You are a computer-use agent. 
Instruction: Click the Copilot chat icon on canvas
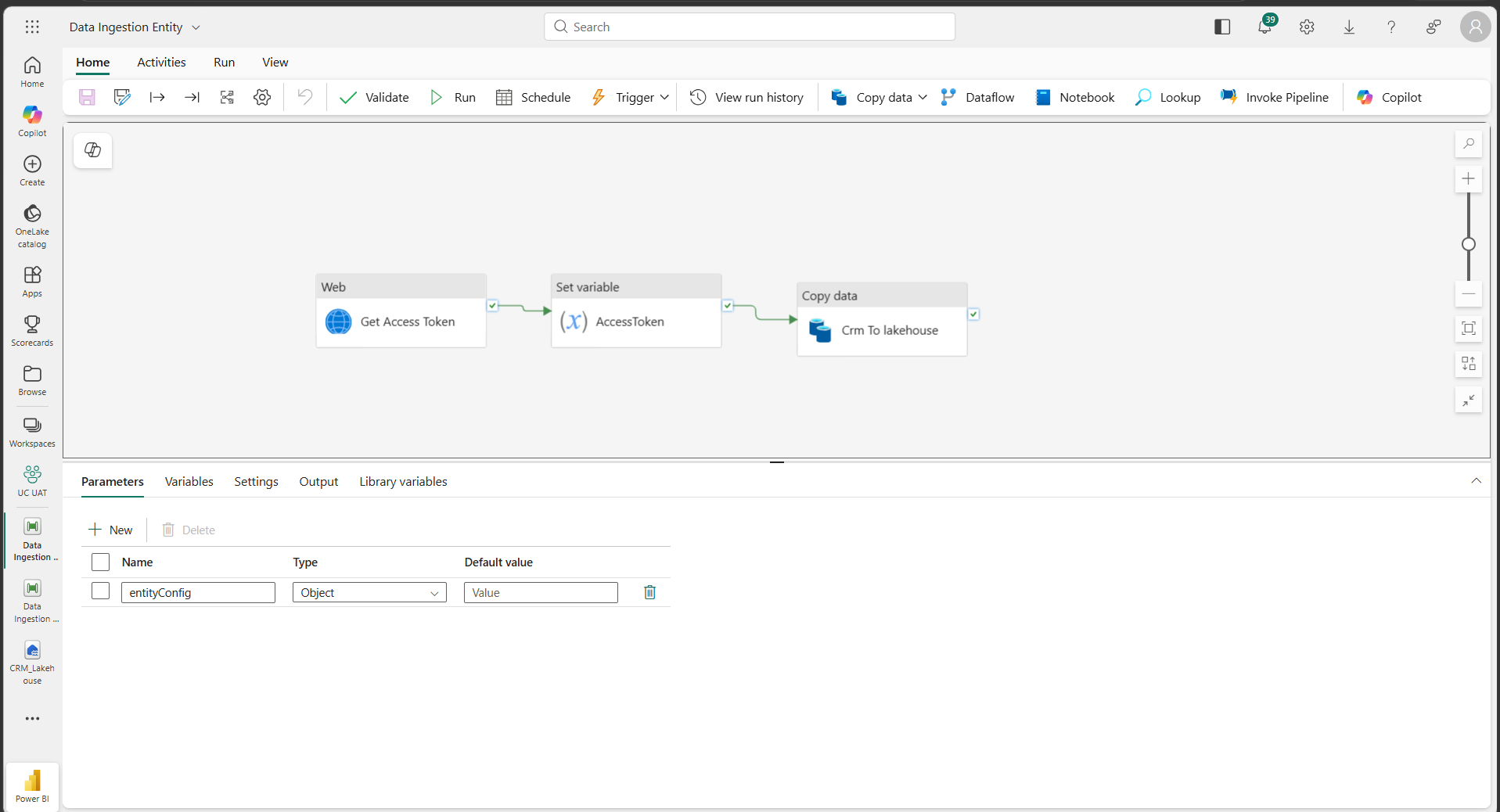click(x=92, y=149)
